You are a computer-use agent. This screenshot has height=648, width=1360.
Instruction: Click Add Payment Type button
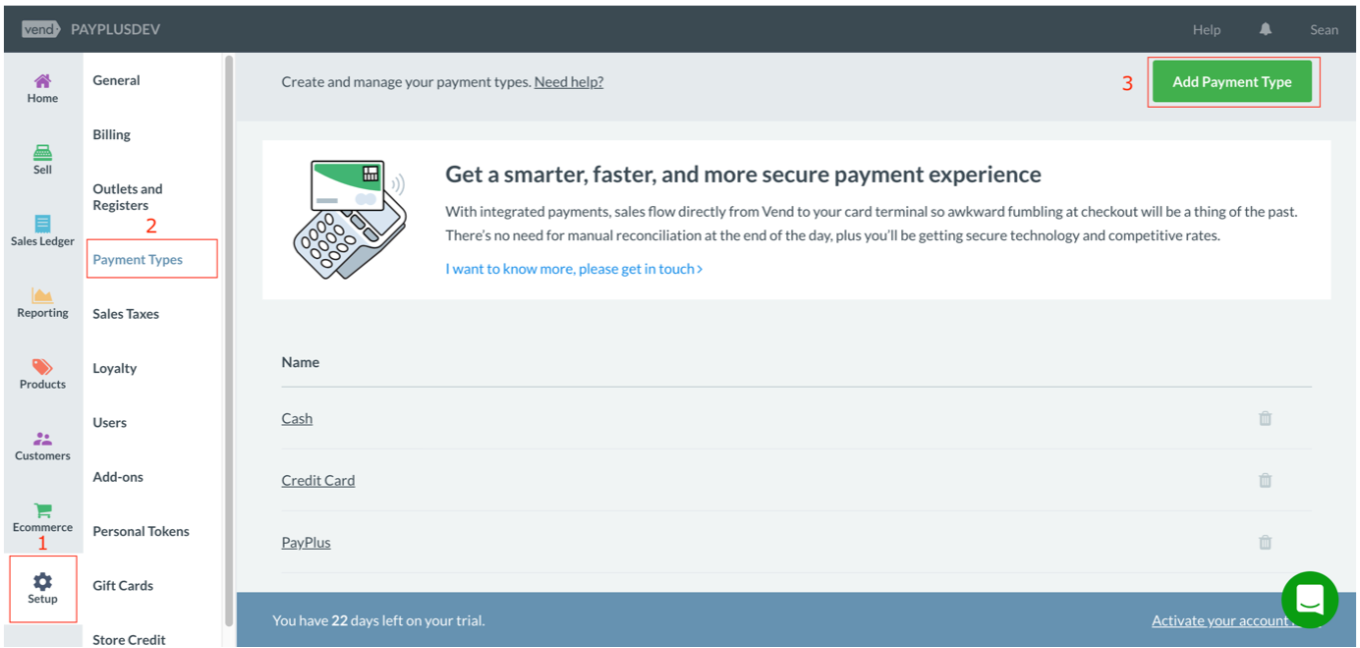pos(1232,82)
